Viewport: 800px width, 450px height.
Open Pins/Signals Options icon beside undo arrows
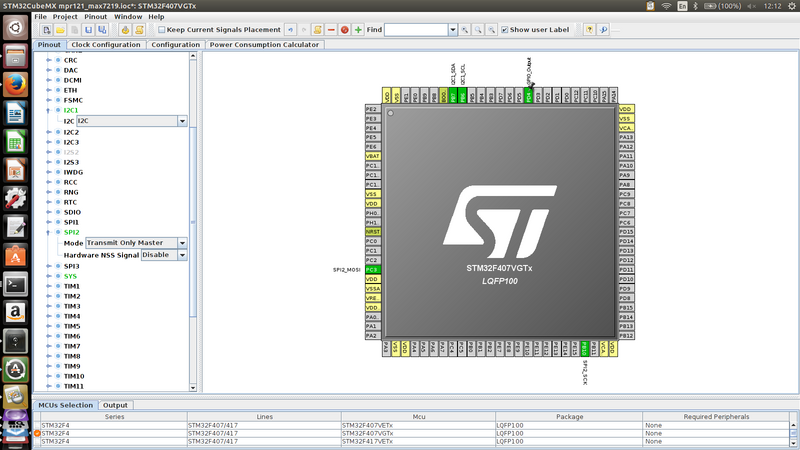(x=317, y=30)
